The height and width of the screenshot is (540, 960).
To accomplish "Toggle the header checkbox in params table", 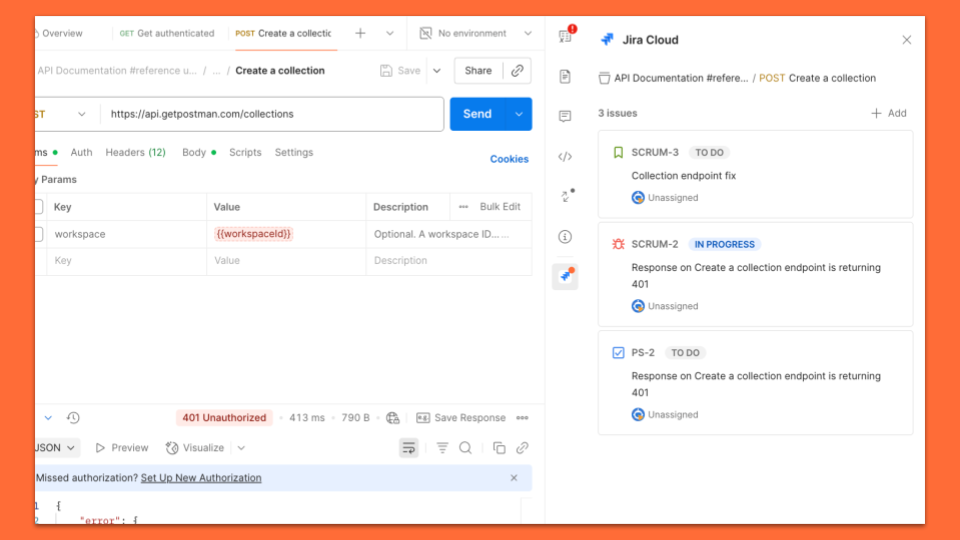I will (x=39, y=207).
